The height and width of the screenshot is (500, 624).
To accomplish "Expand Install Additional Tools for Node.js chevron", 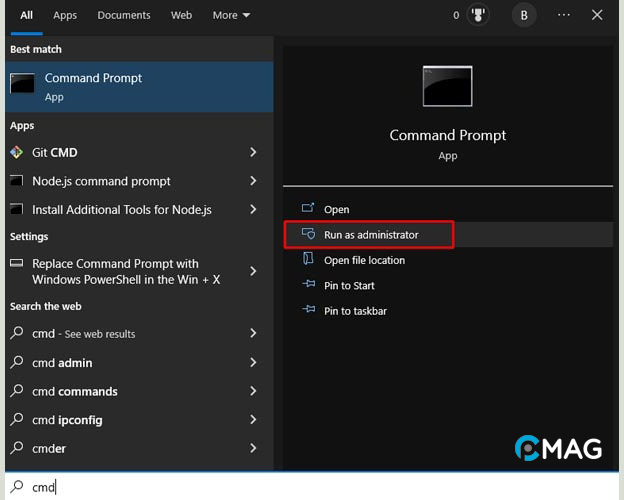I will click(x=253, y=209).
